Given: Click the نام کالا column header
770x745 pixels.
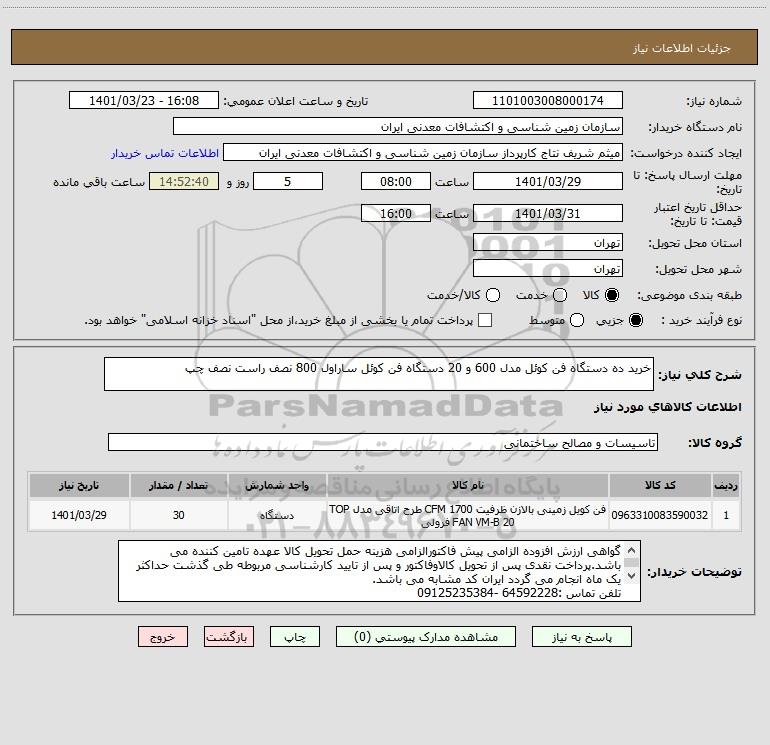Looking at the screenshot, I should point(468,485).
